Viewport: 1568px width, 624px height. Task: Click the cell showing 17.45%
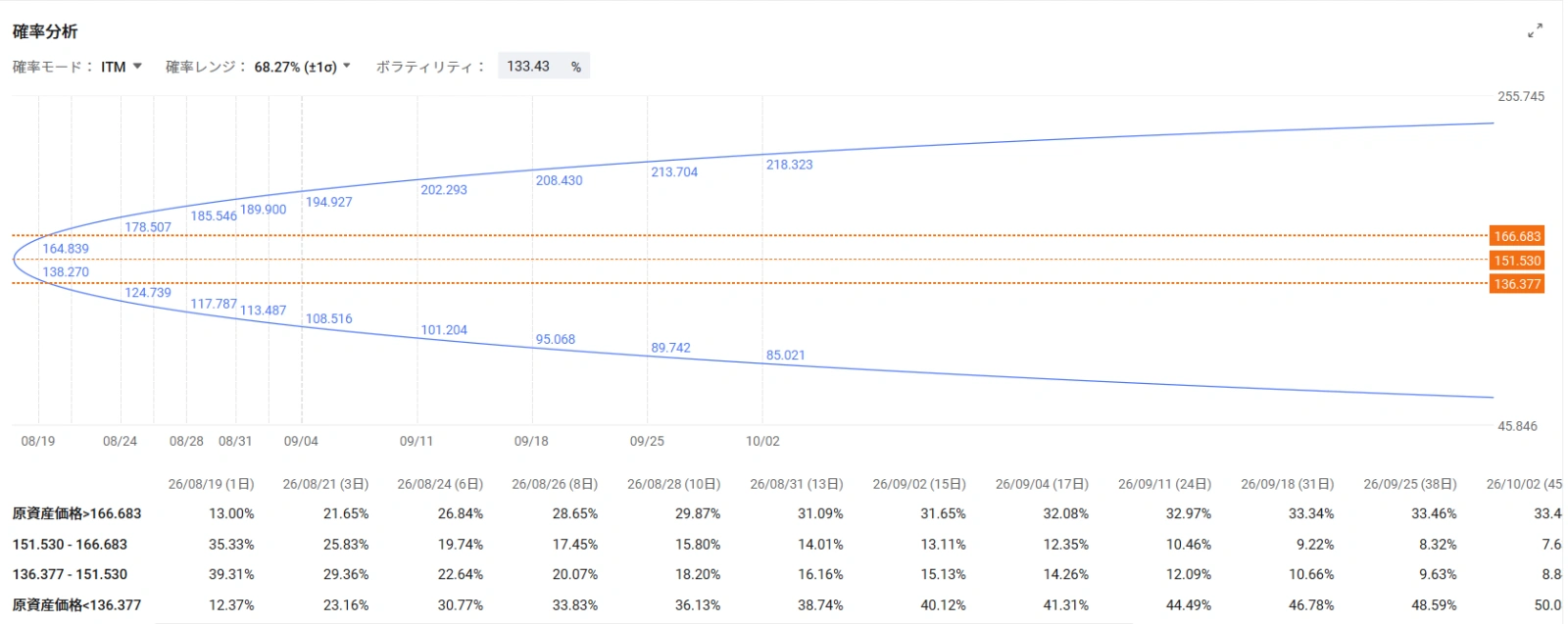pyautogui.click(x=575, y=544)
